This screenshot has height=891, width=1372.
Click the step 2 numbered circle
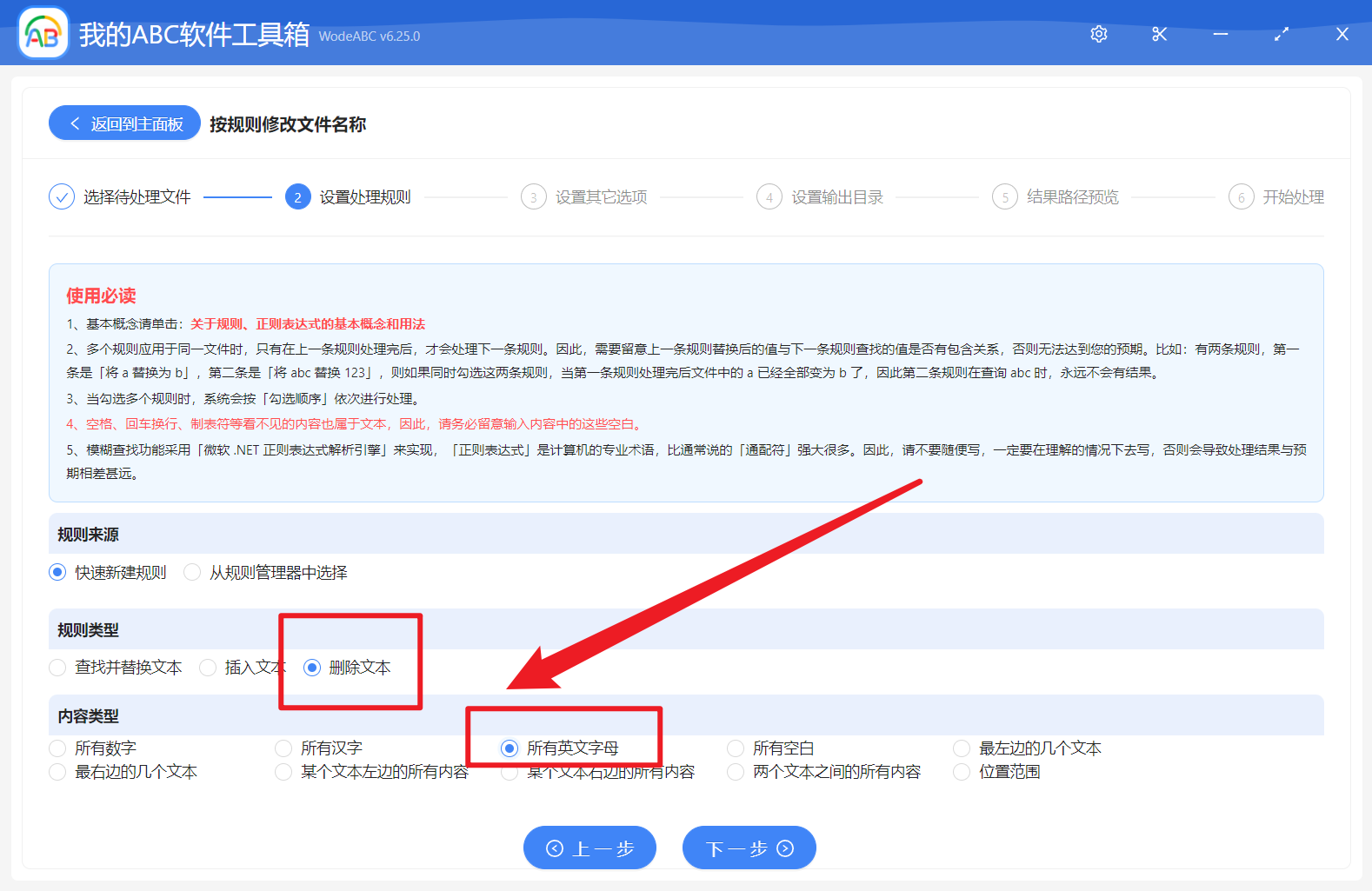tap(297, 197)
